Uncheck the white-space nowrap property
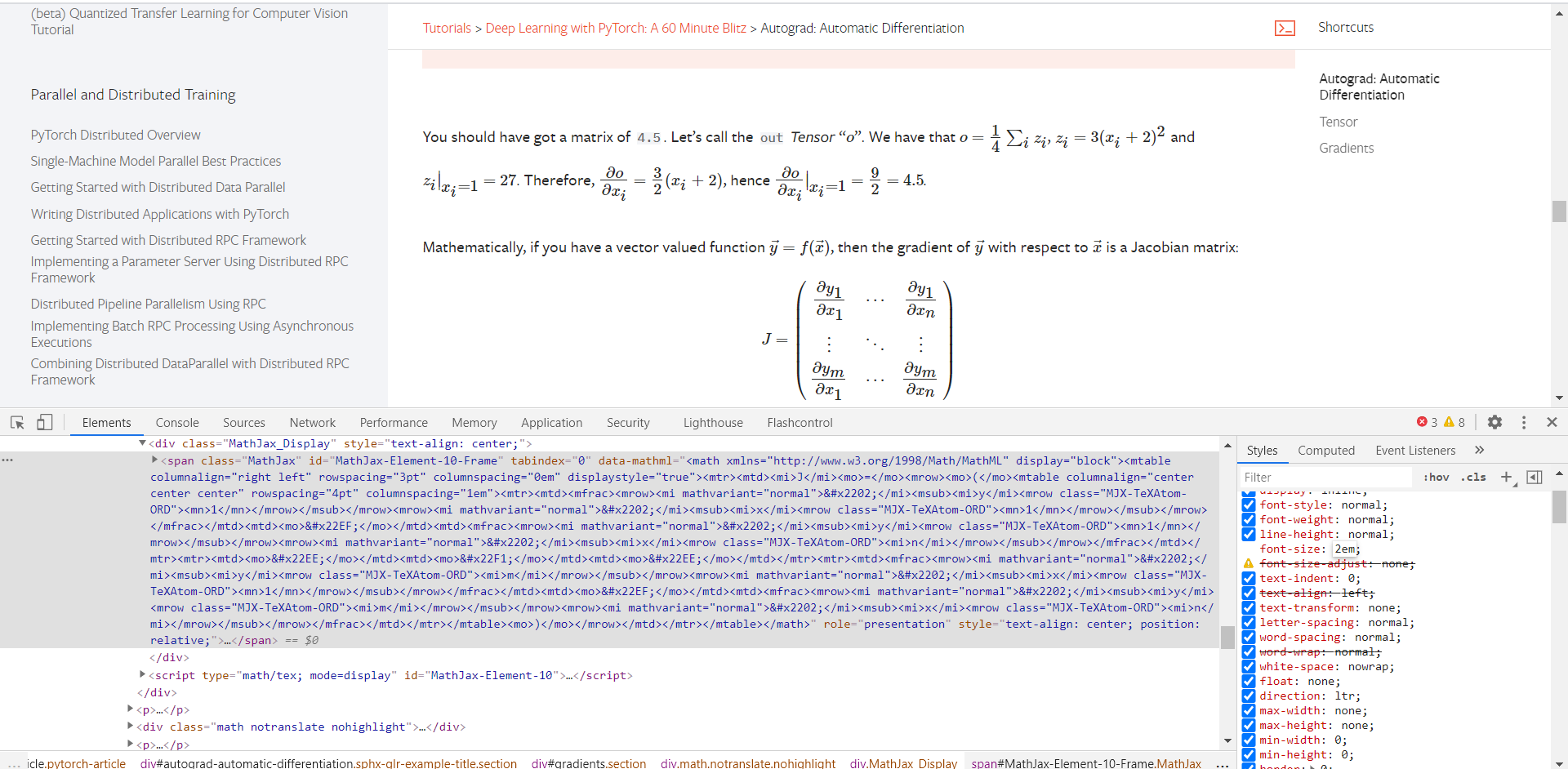The height and width of the screenshot is (769, 1568). click(x=1248, y=666)
